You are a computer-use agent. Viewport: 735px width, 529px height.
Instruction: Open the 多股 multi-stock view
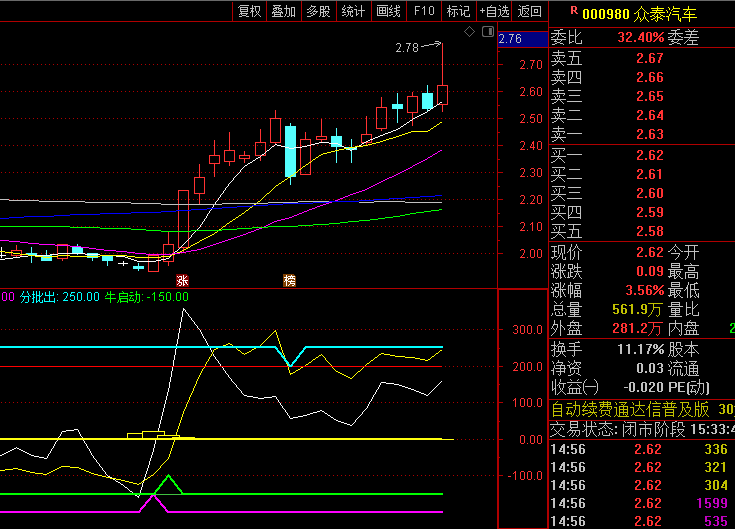tap(318, 11)
